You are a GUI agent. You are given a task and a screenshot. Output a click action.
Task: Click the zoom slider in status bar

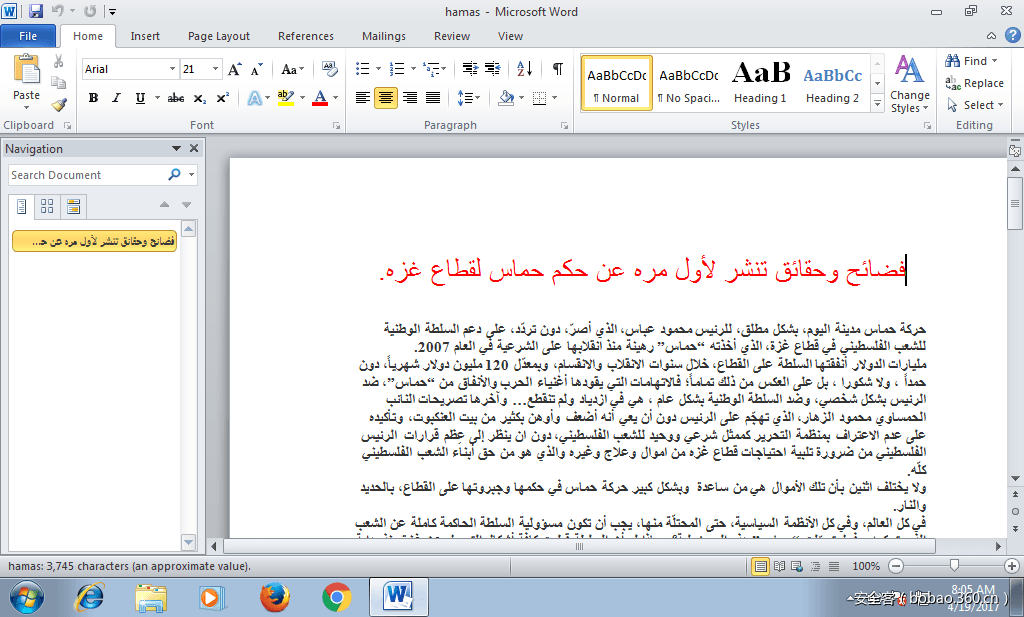(x=955, y=566)
